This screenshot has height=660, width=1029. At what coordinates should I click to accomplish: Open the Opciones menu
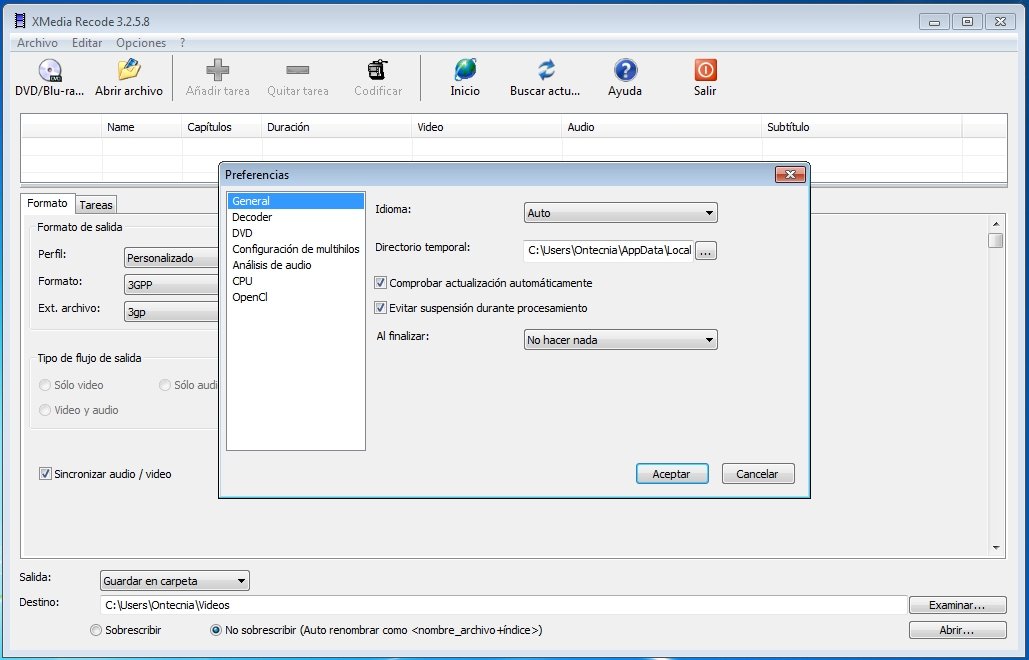point(140,43)
